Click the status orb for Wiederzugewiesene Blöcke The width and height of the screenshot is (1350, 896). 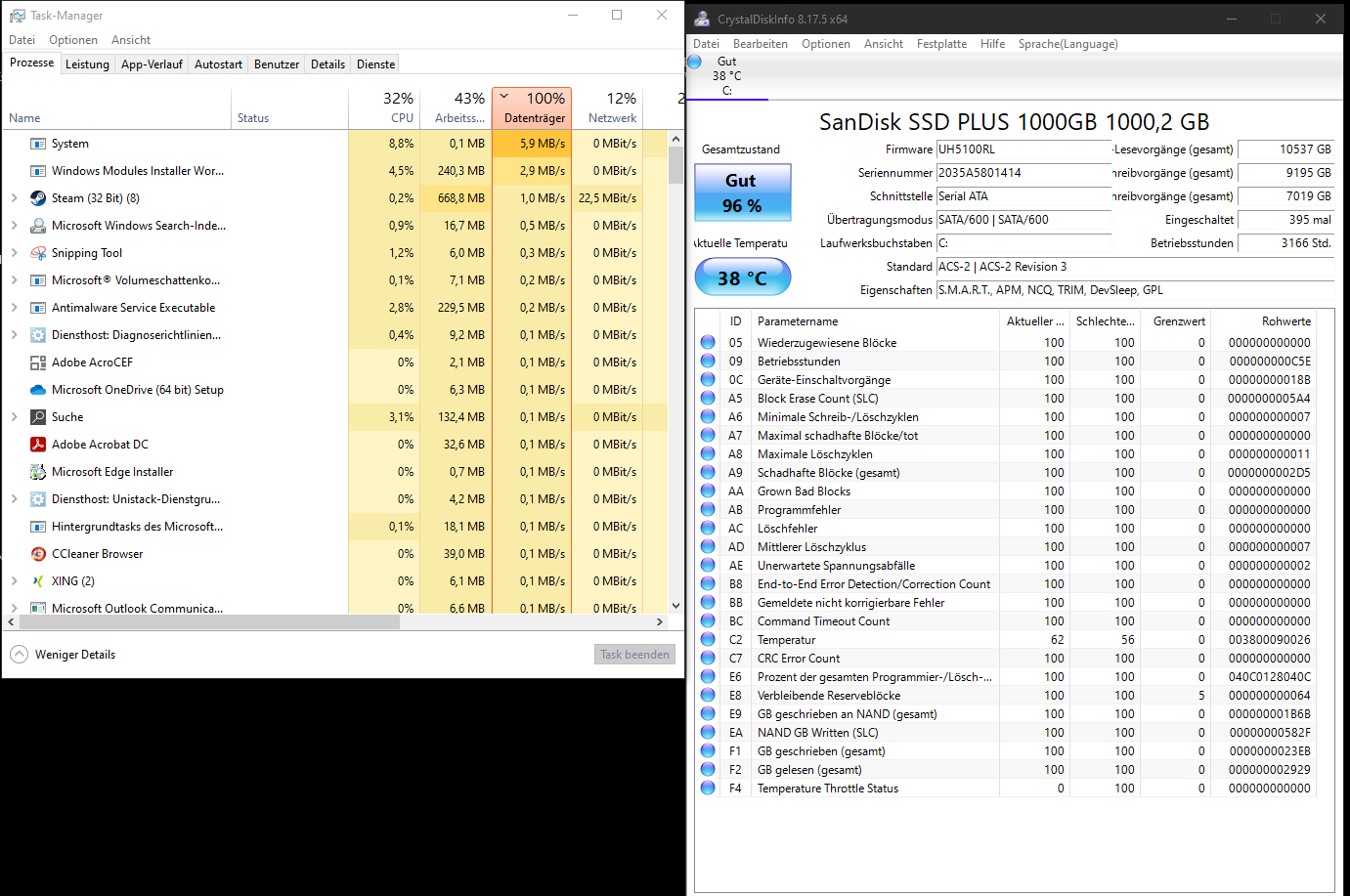click(x=708, y=342)
